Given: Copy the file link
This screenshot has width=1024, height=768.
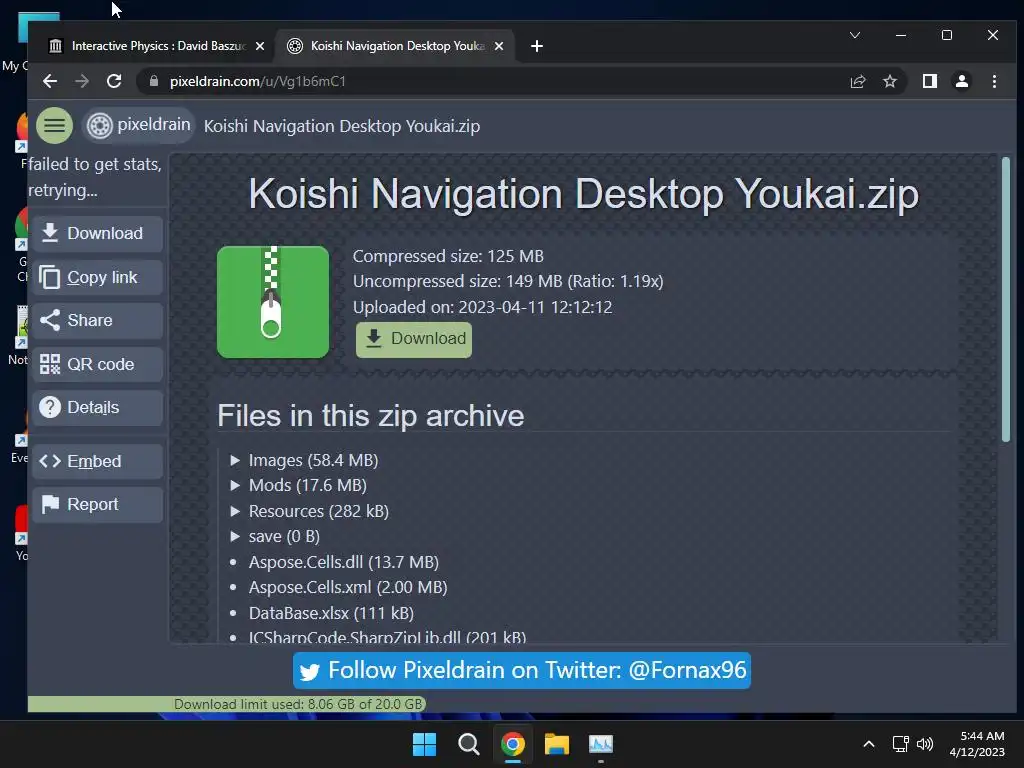Looking at the screenshot, I should click(97, 278).
